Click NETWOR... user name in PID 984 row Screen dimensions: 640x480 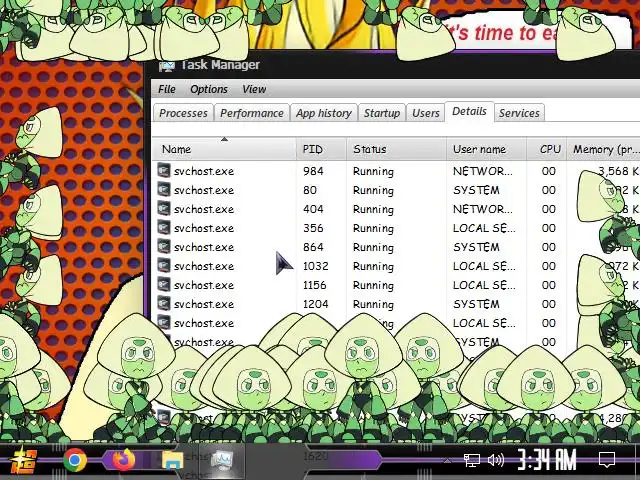coord(482,171)
